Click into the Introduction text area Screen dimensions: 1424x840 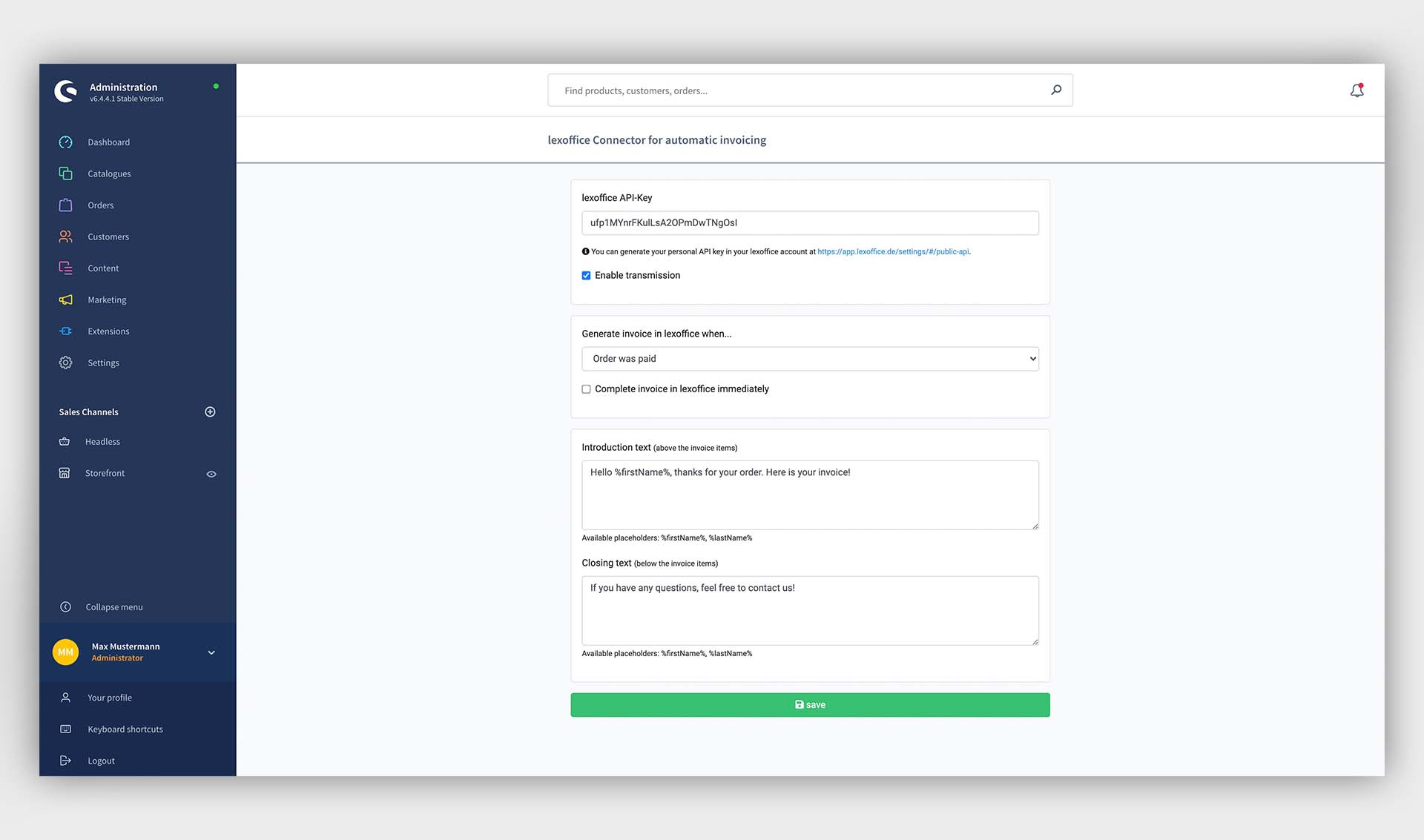coord(810,495)
